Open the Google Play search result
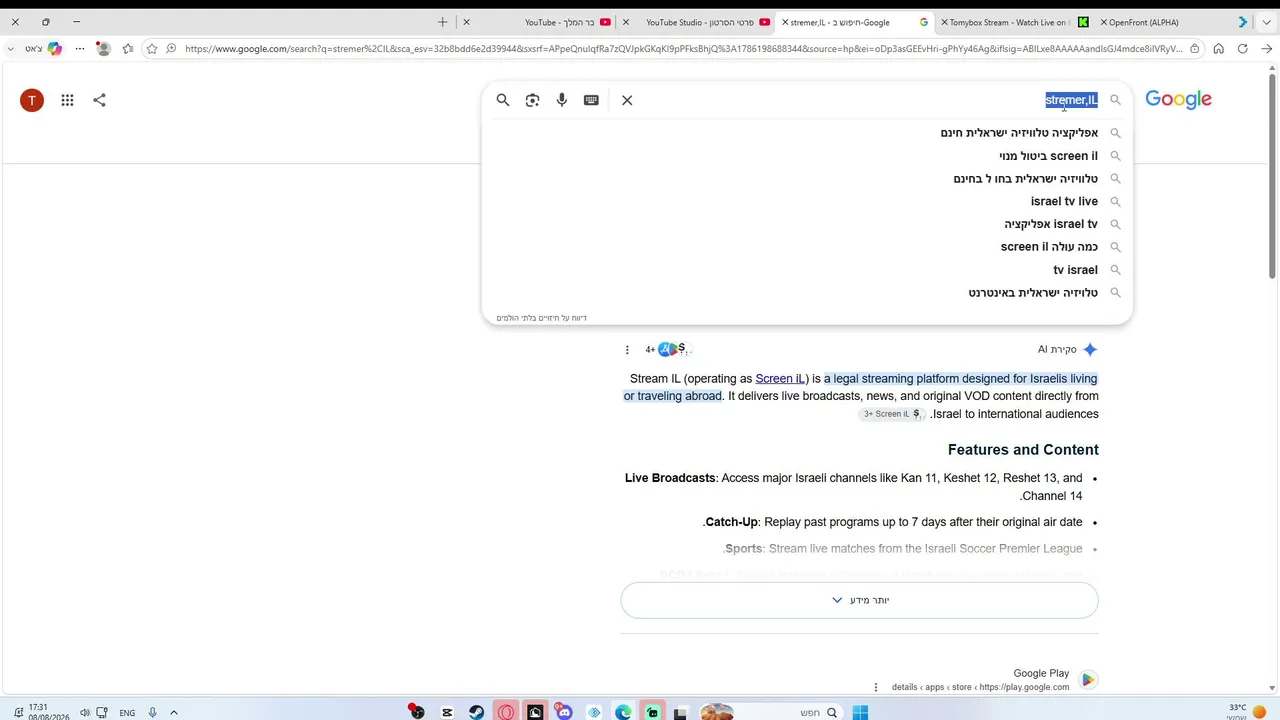This screenshot has width=1280, height=720. 1041,674
